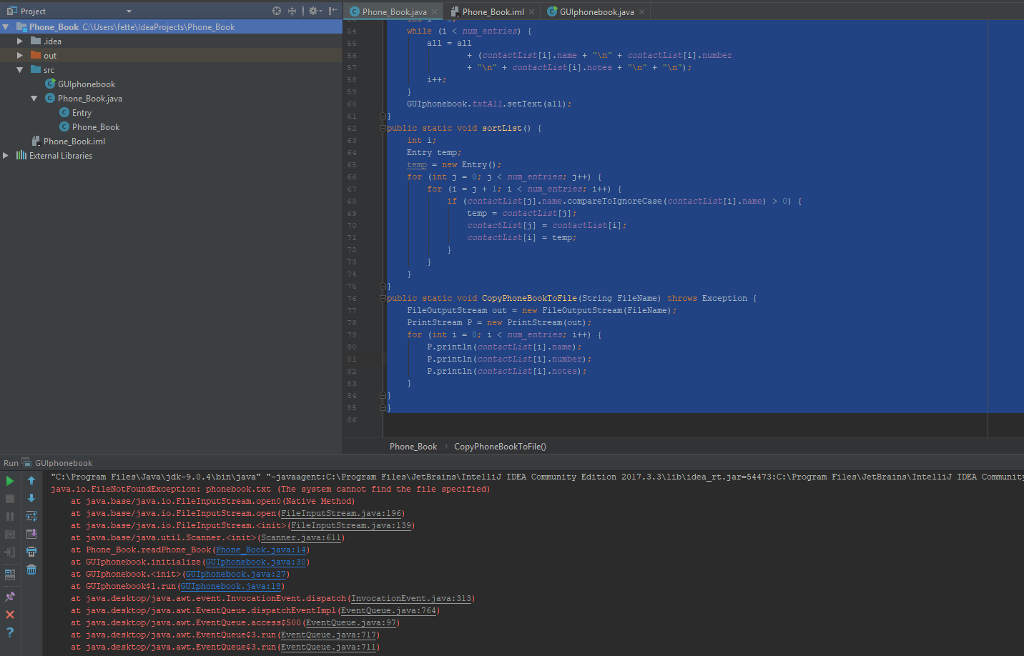1024x656 pixels.
Task: Close the Run tab with red X
Action: tap(9, 614)
